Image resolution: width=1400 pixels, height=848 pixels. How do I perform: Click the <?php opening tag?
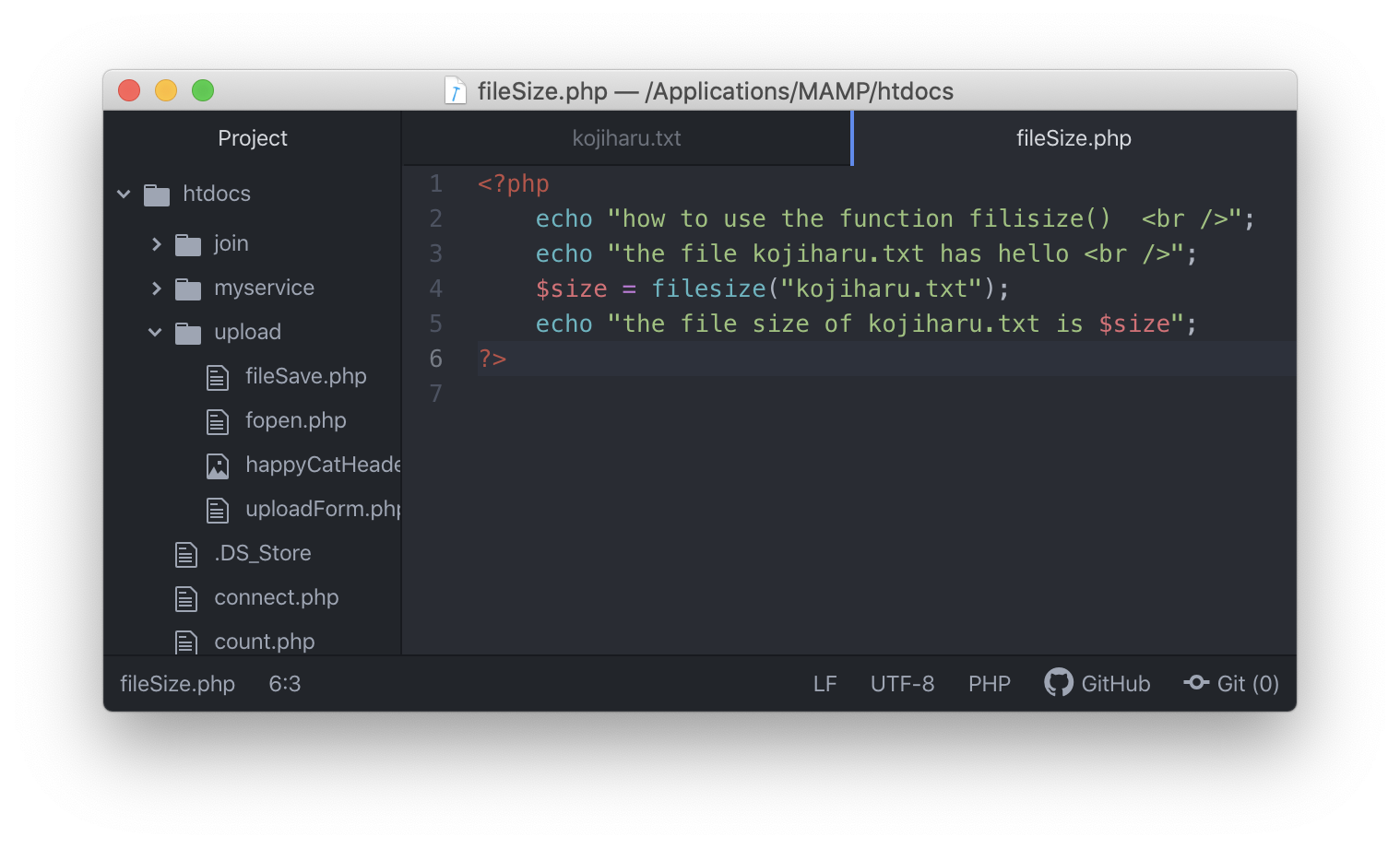coord(514,183)
